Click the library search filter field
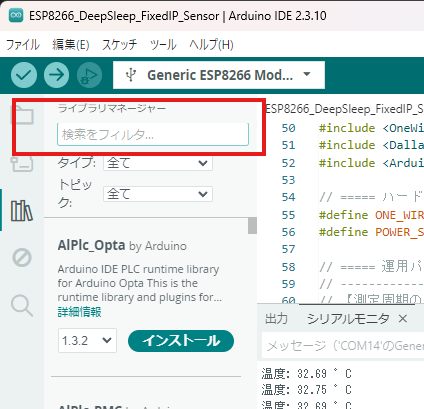424x409 pixels. [153, 134]
